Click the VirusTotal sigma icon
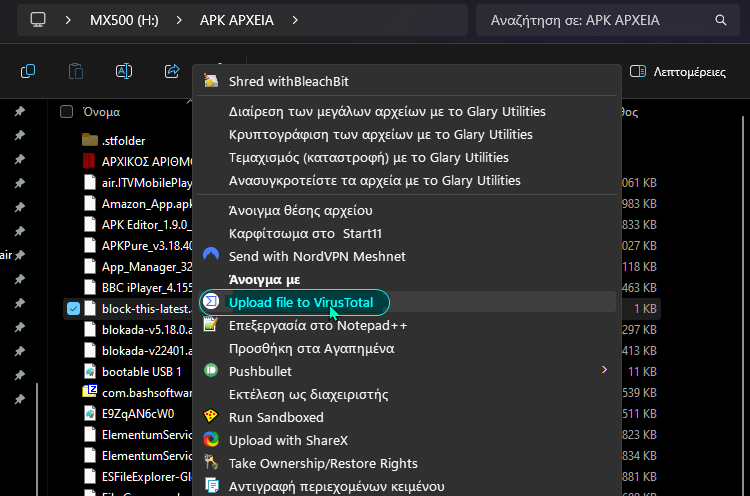Viewport: 750px width, 496px height. tap(211, 301)
